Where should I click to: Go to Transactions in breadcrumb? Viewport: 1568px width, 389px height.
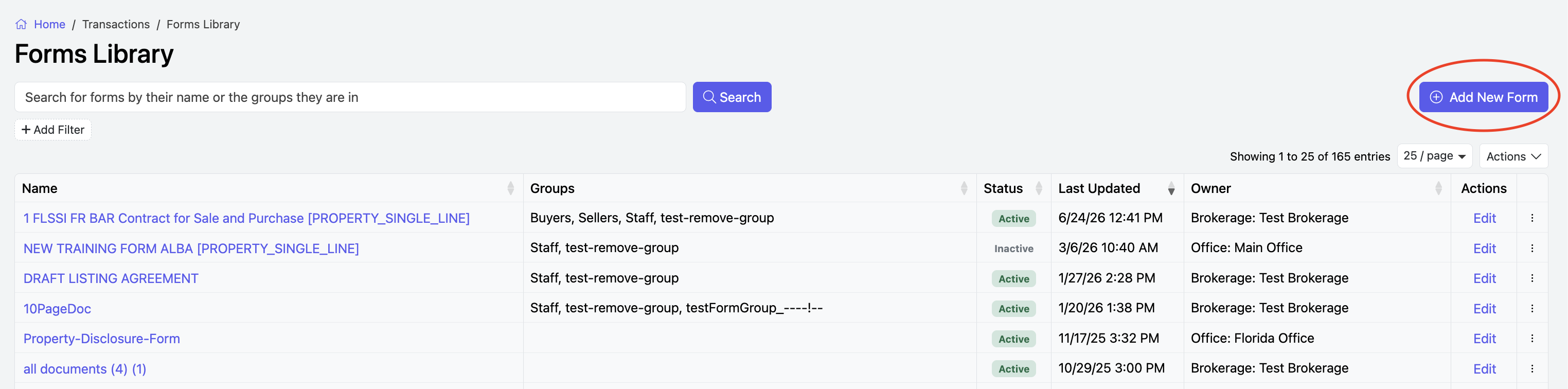coord(116,24)
